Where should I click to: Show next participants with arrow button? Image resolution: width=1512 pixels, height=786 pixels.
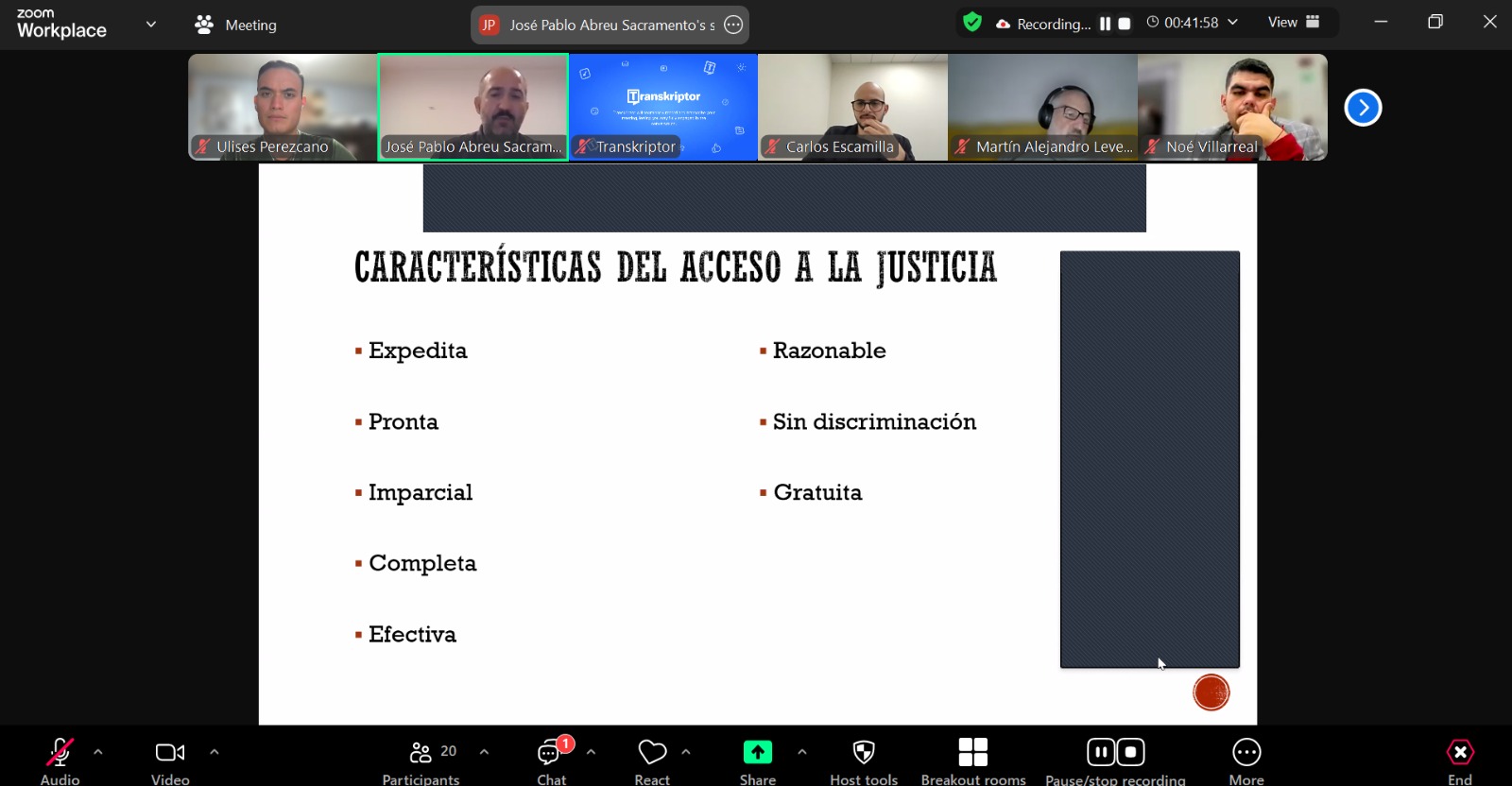pyautogui.click(x=1363, y=108)
